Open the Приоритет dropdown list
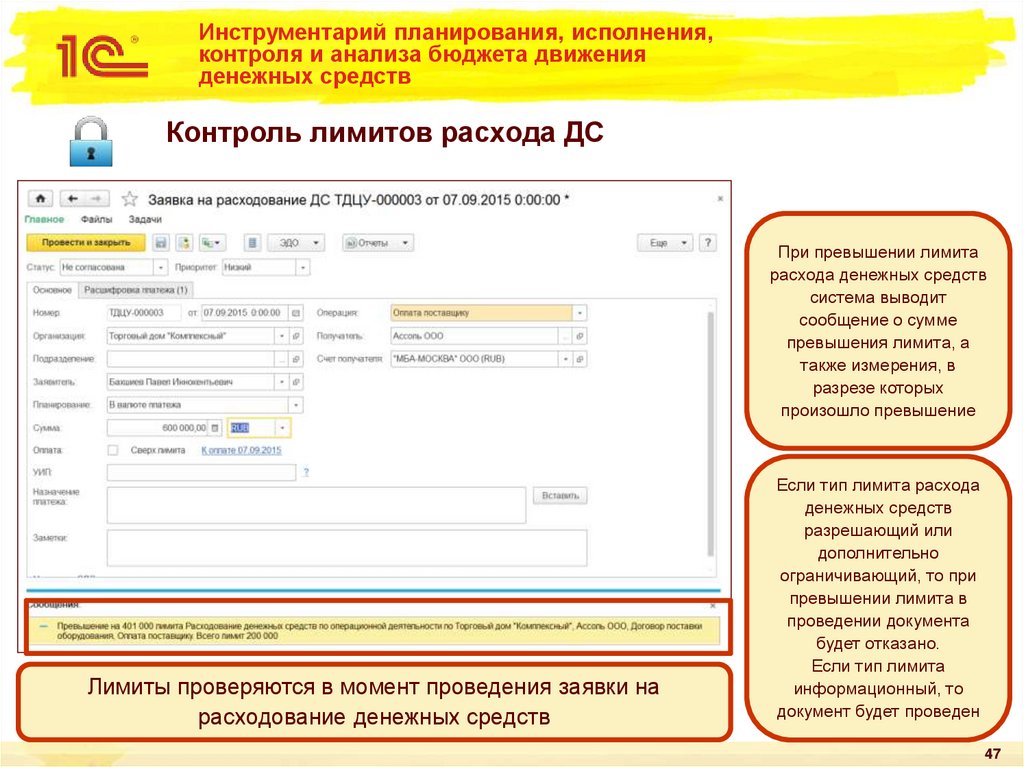This screenshot has width=1024, height=767. click(x=302, y=267)
